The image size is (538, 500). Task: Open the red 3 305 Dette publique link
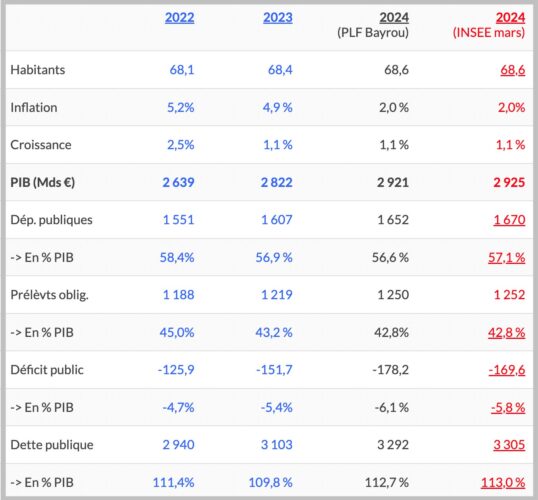pyautogui.click(x=509, y=445)
